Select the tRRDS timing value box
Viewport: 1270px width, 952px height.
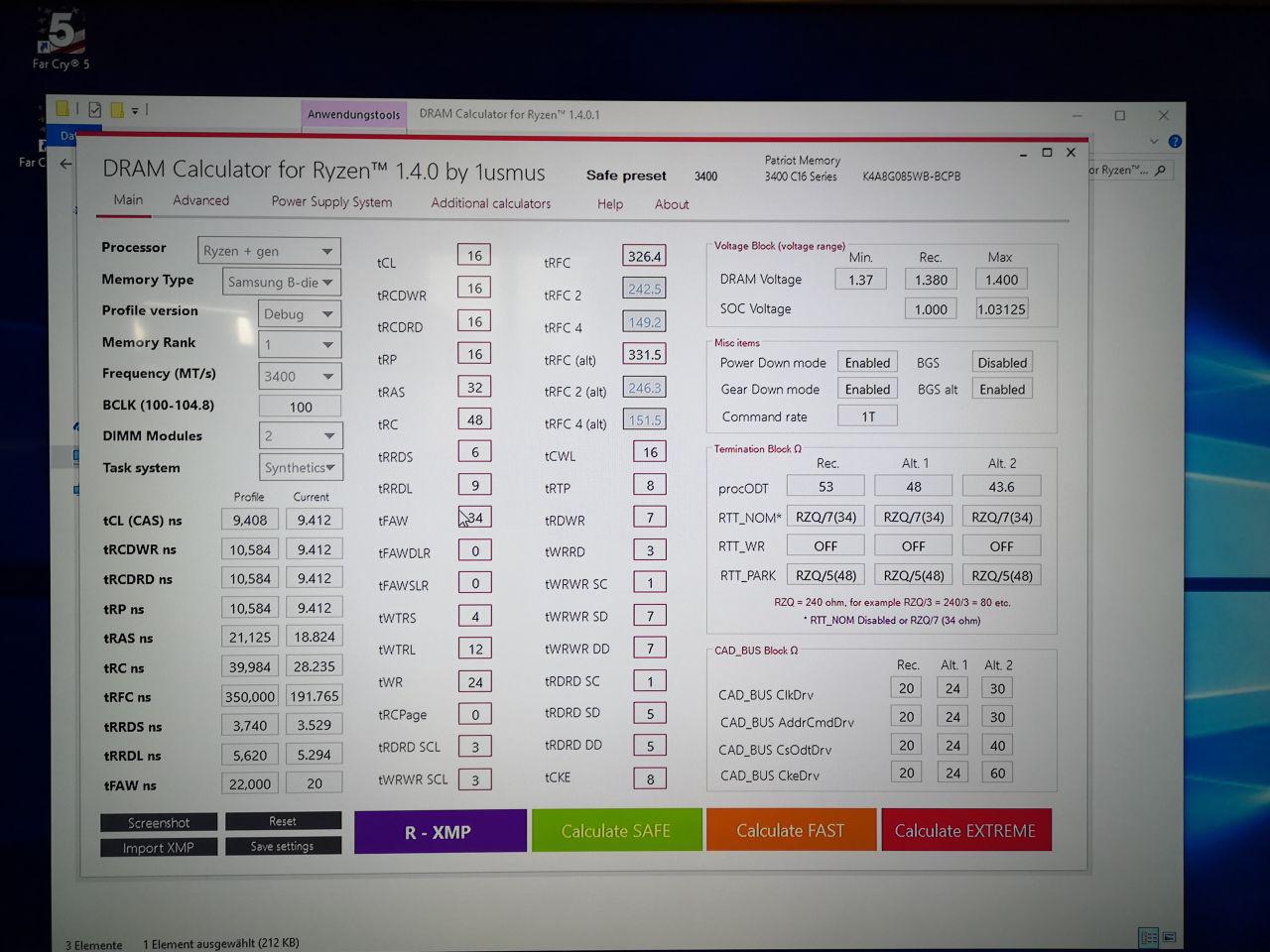tap(474, 452)
